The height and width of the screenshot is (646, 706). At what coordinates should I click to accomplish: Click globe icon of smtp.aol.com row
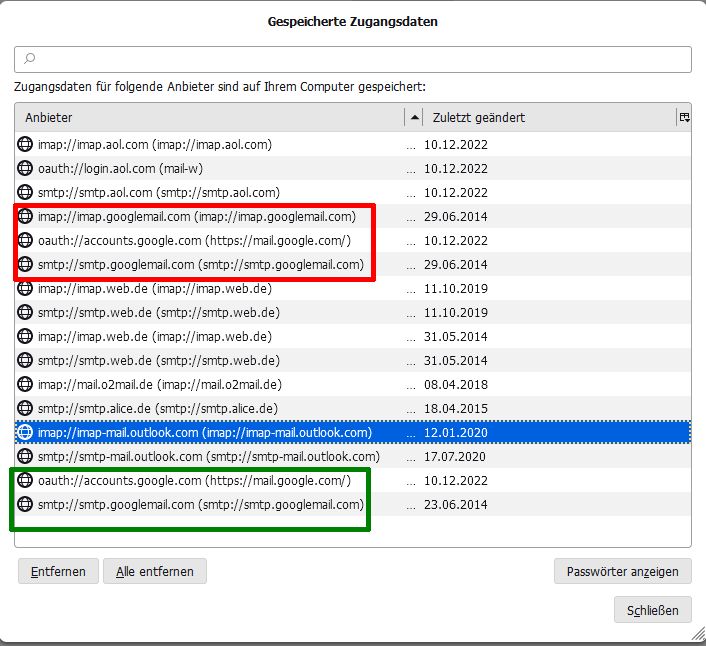(x=26, y=193)
